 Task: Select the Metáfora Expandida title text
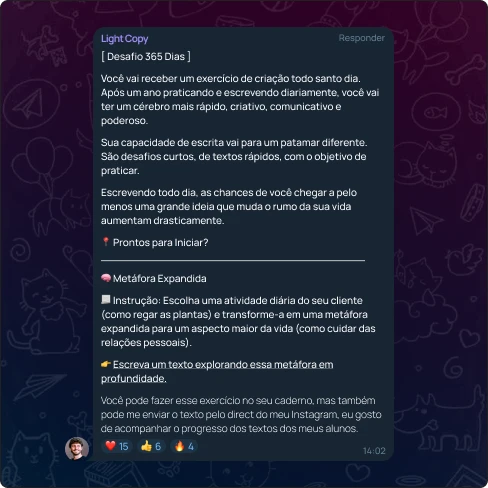[160, 278]
